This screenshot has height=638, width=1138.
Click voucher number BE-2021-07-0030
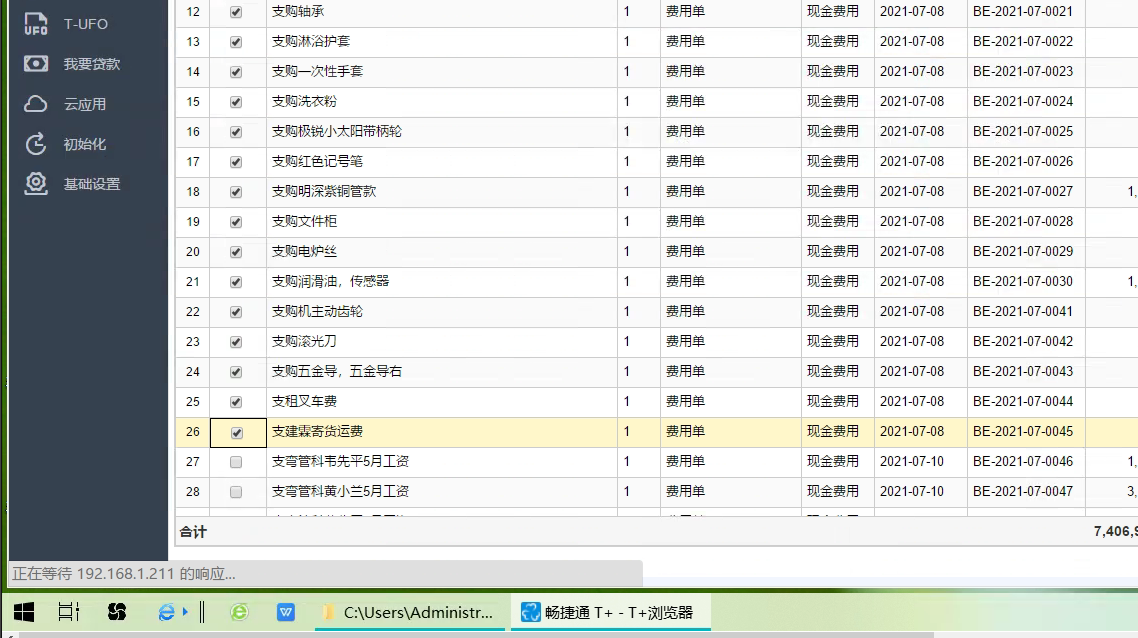tap(1023, 281)
